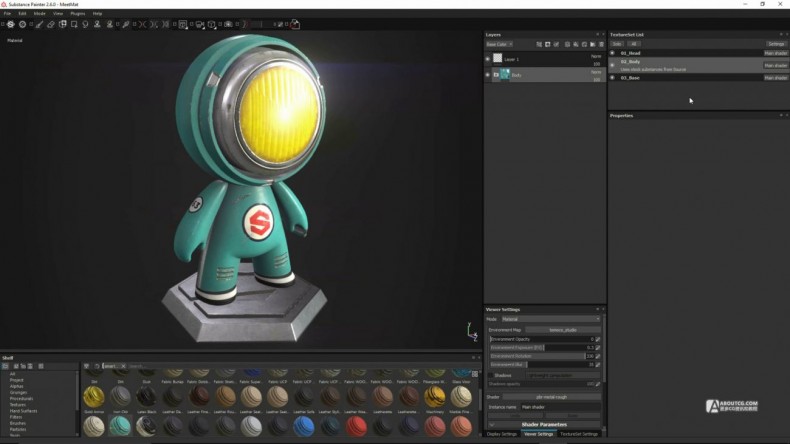Open the blend mode dropdown of Layer 1
The width and height of the screenshot is (790, 444).
pos(596,56)
